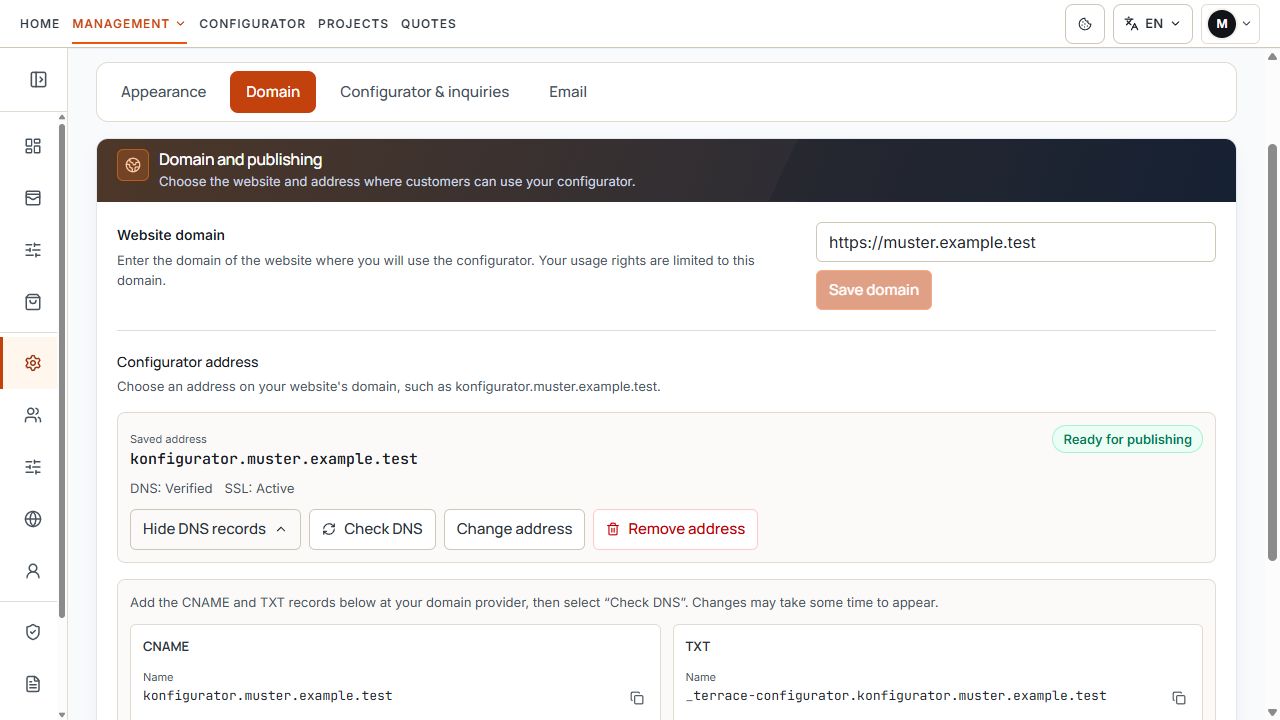Run Check DNS

tap(372, 529)
